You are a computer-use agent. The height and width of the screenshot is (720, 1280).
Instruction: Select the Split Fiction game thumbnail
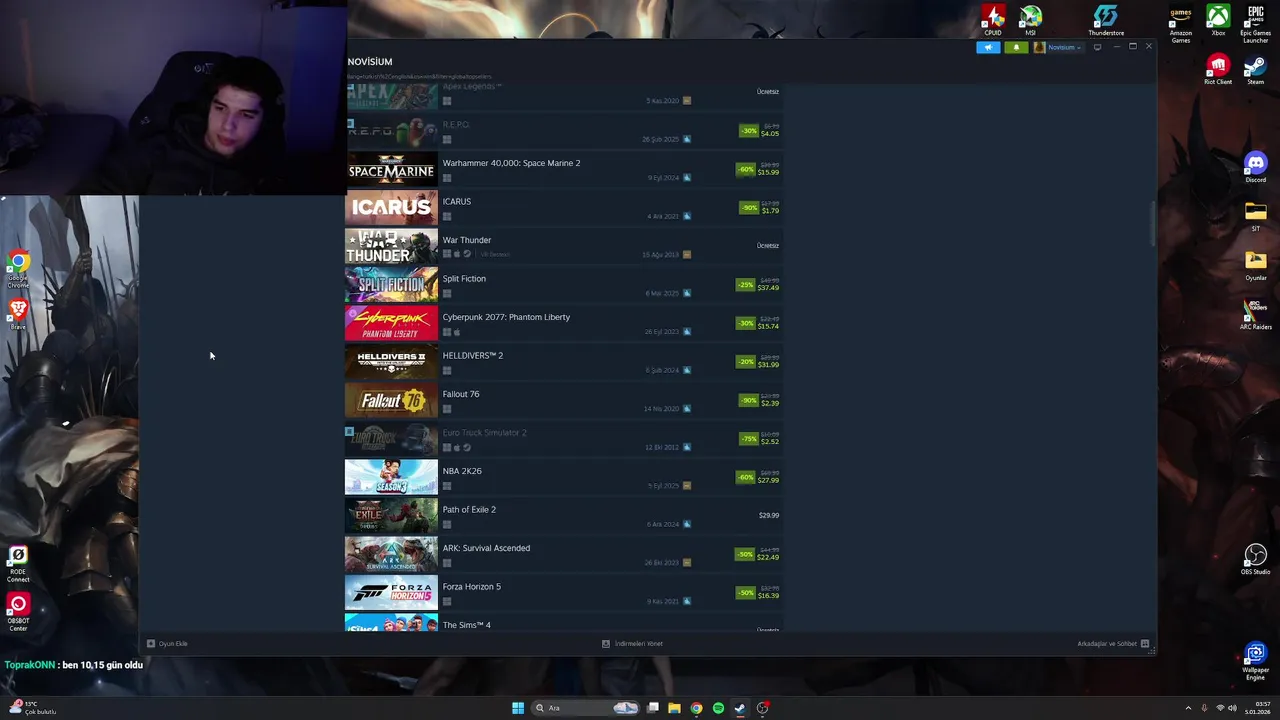391,284
